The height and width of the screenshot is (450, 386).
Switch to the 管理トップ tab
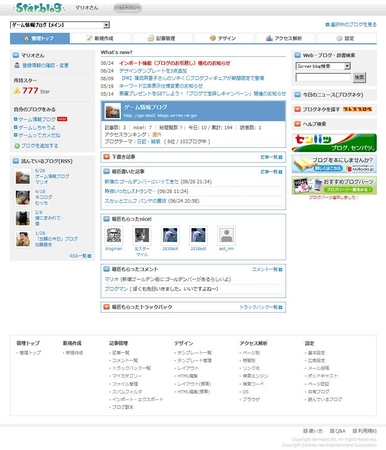click(40, 38)
